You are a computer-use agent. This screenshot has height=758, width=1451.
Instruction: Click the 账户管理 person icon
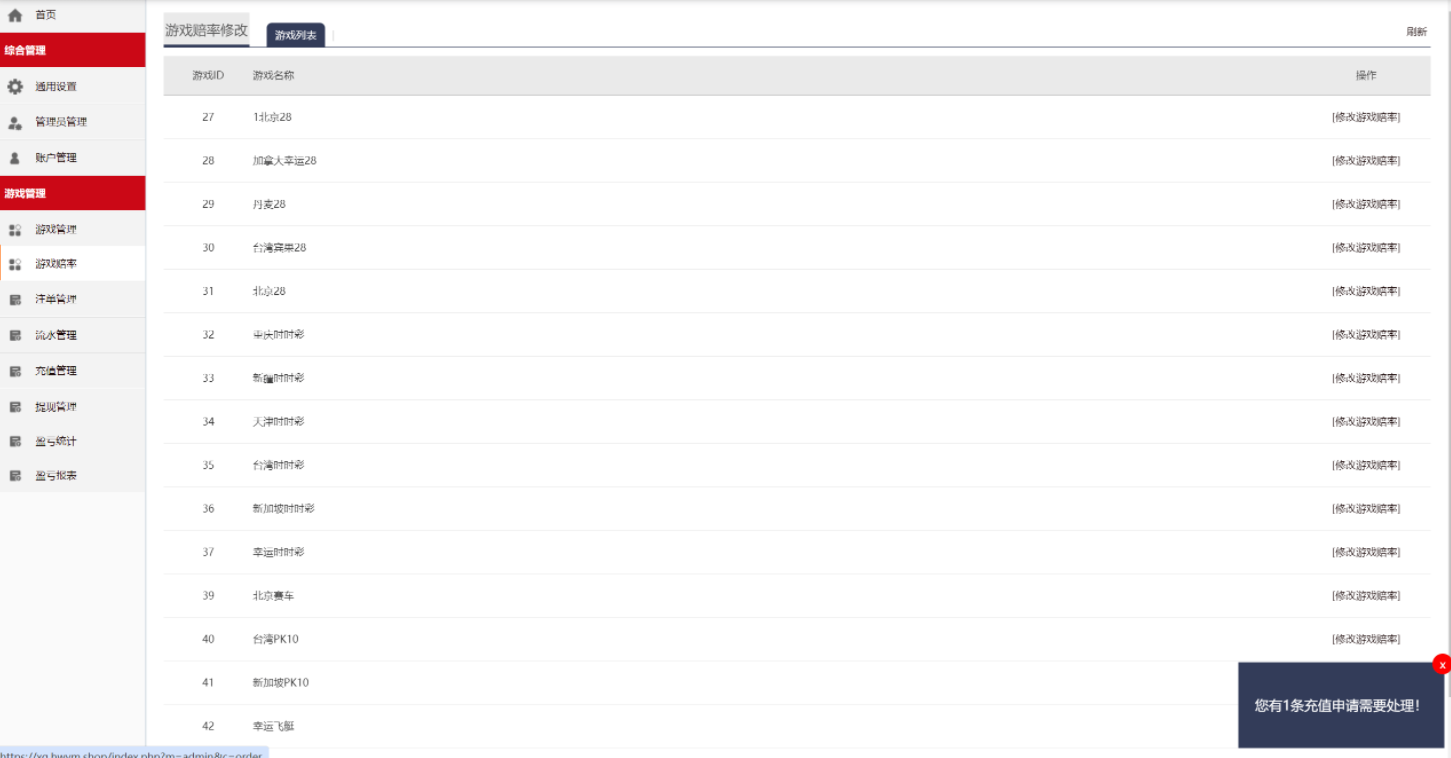[x=15, y=158]
